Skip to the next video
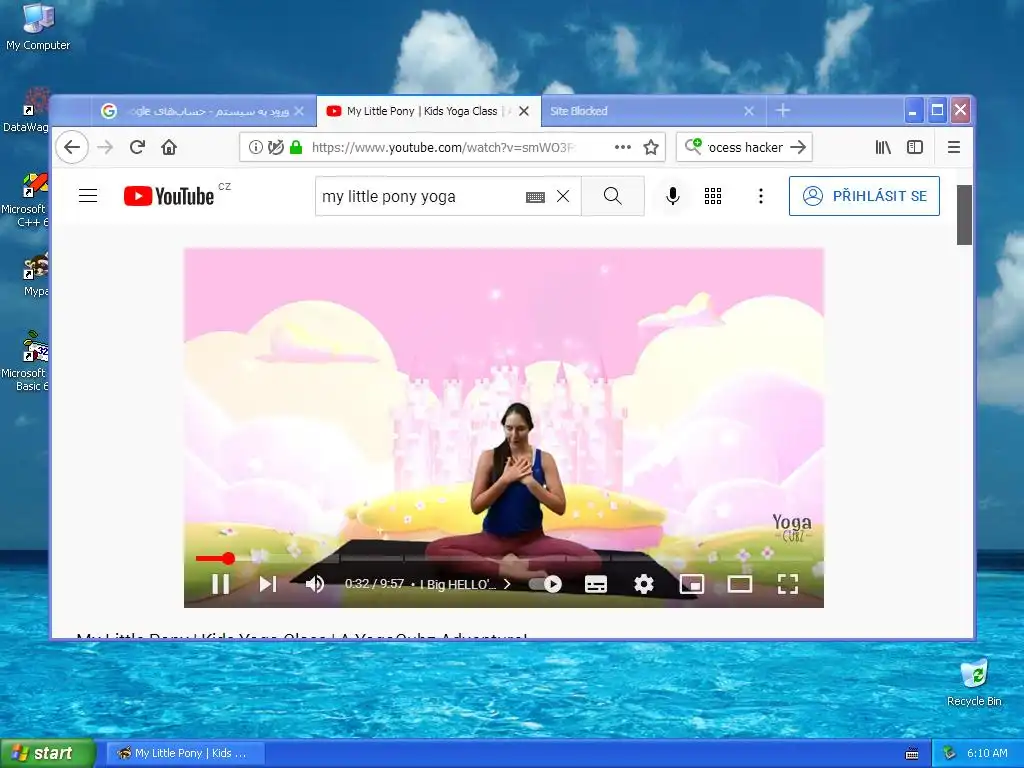Image resolution: width=1024 pixels, height=768 pixels. coord(268,584)
